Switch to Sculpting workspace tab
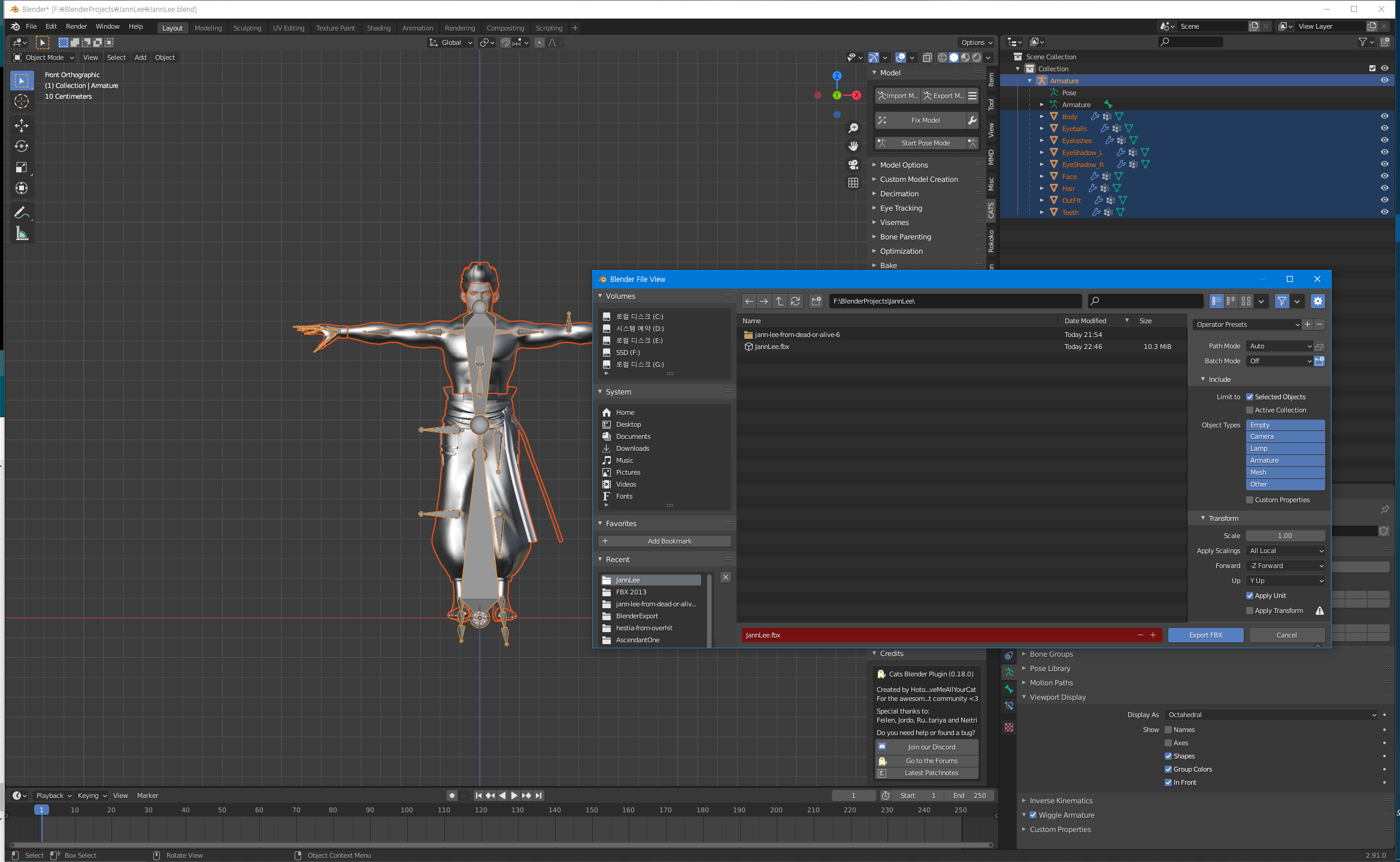The image size is (1400, 862). coord(247,28)
